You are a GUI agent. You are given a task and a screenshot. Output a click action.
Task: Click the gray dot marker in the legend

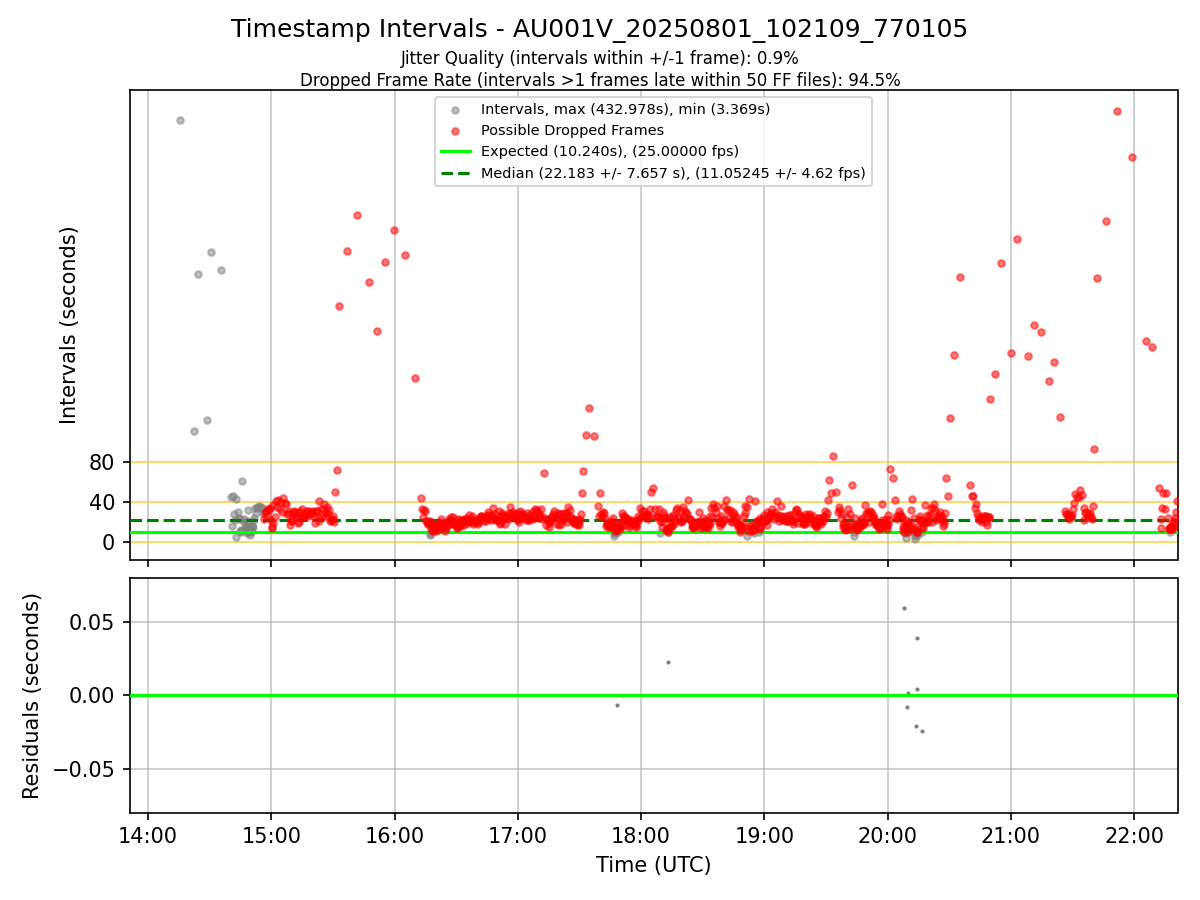455,110
